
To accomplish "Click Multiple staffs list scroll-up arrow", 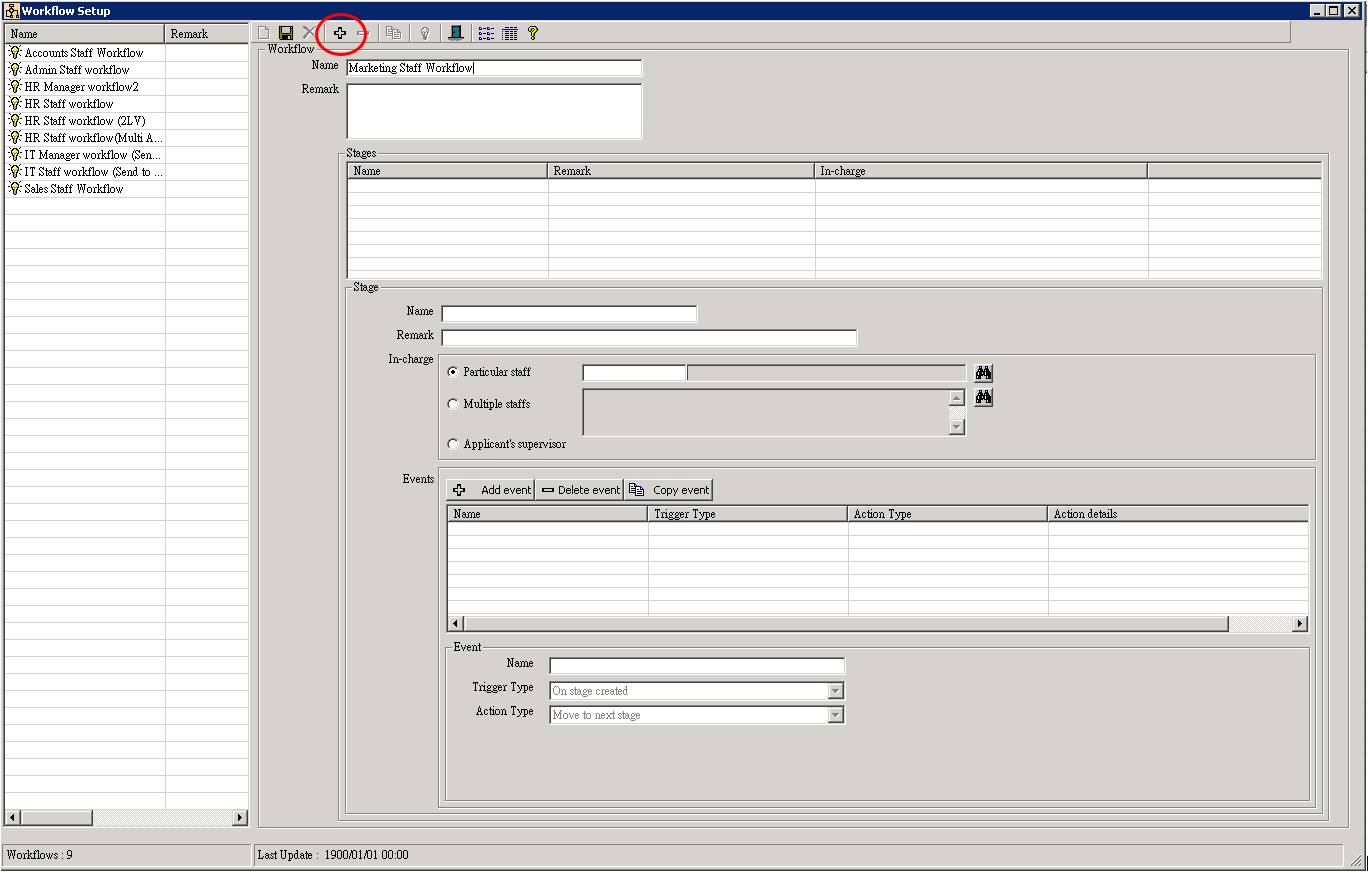I will click(x=957, y=398).
